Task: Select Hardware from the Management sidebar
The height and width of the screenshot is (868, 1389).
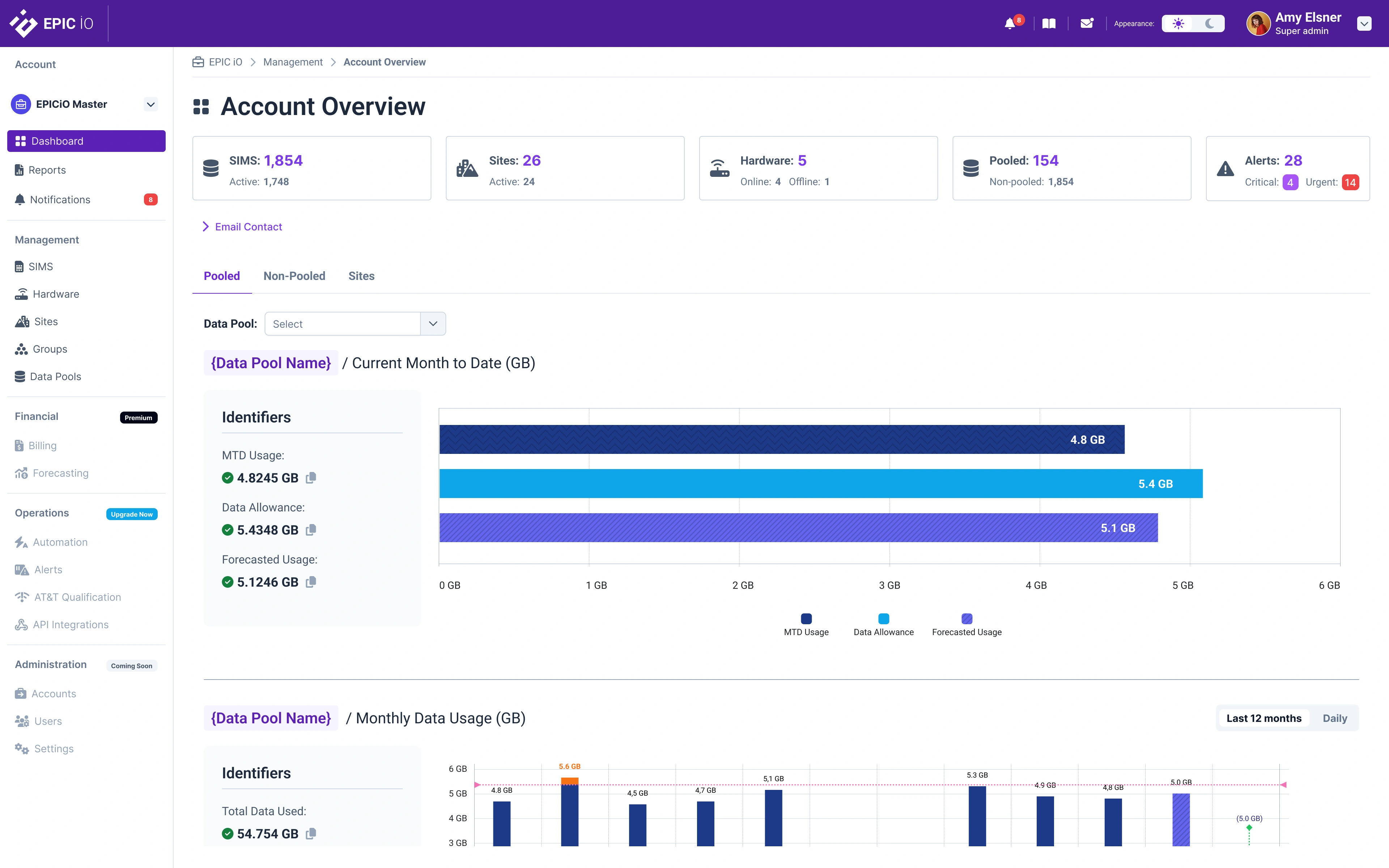Action: tap(56, 293)
